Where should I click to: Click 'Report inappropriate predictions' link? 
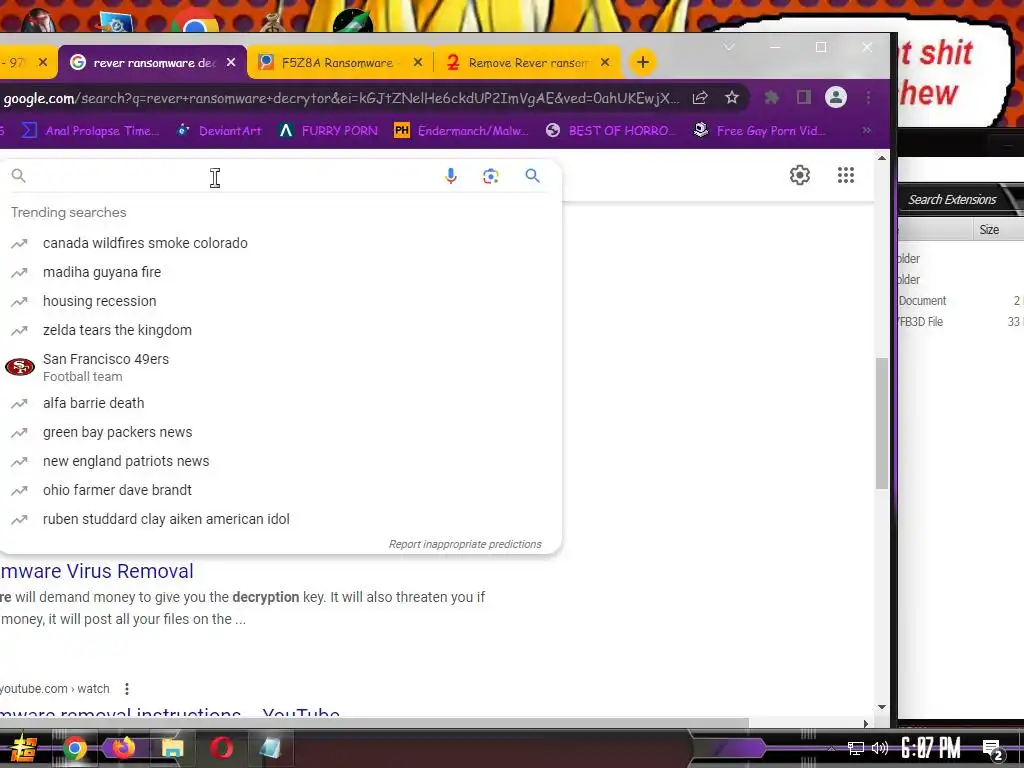pos(465,544)
